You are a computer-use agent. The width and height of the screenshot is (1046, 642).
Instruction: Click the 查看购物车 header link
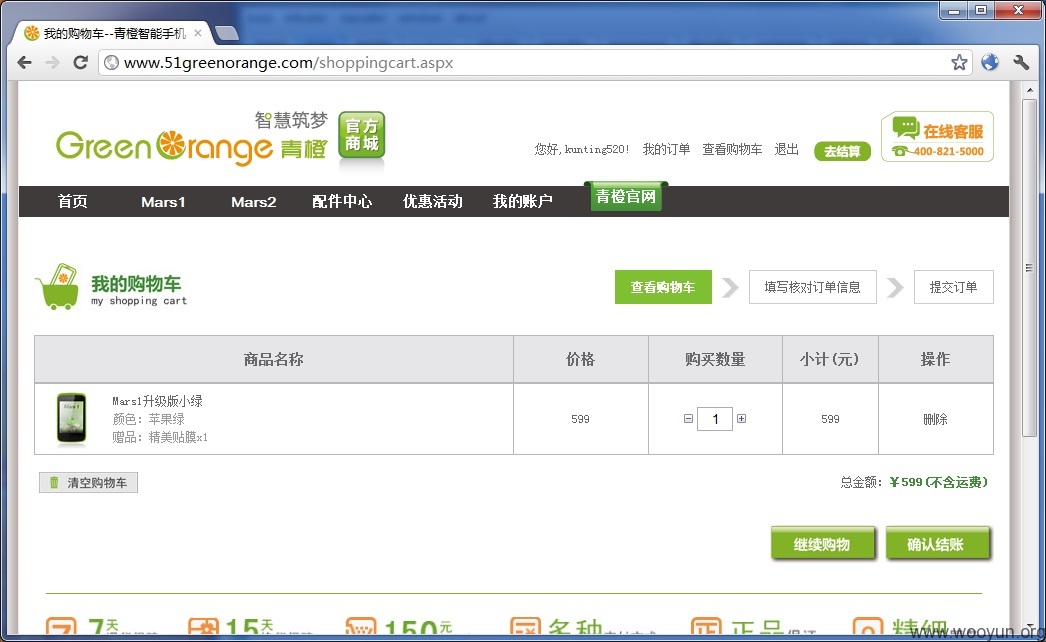732,149
